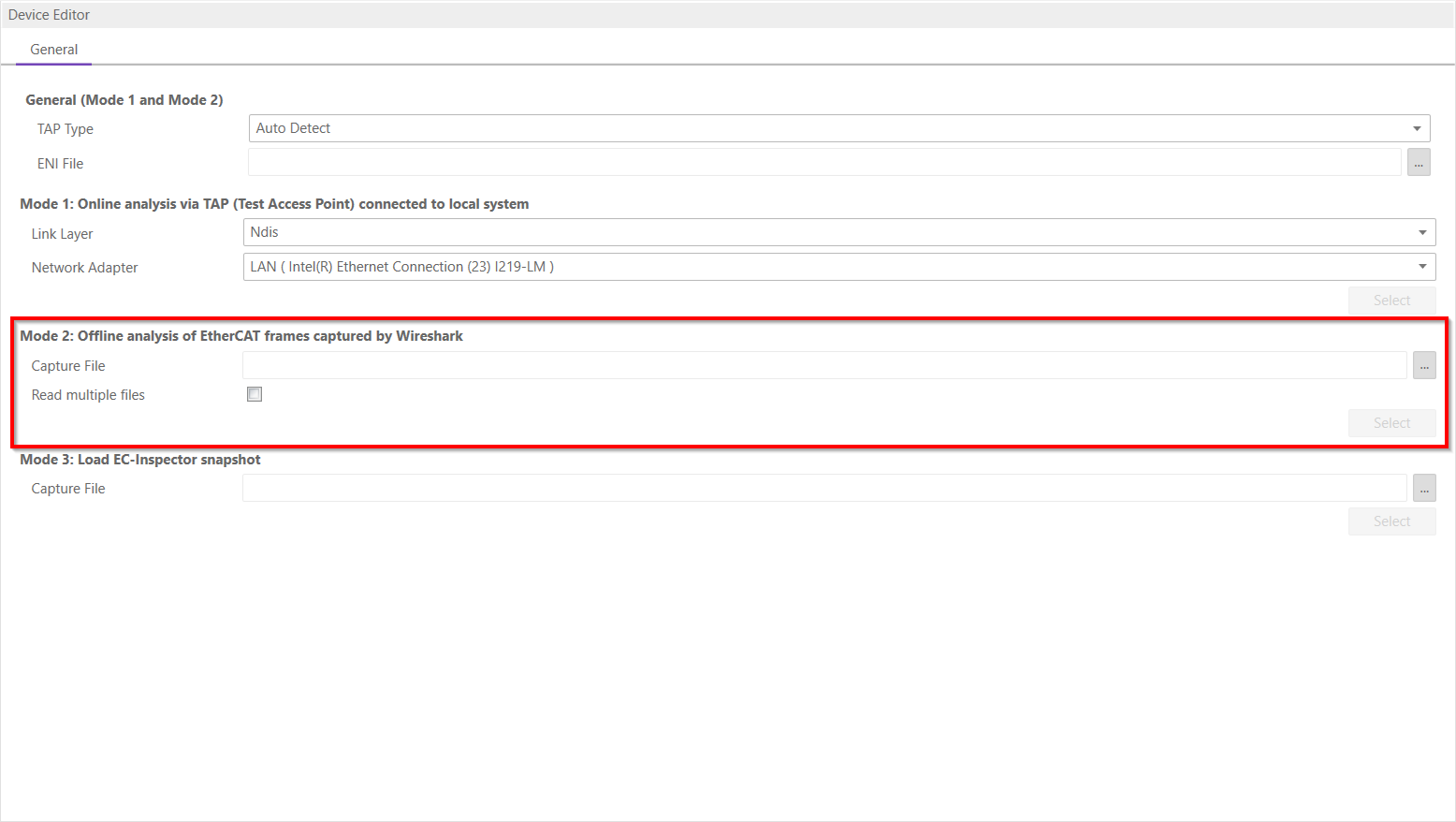Enable the Read multiple files checkbox
1456x822 pixels.
pyautogui.click(x=254, y=394)
